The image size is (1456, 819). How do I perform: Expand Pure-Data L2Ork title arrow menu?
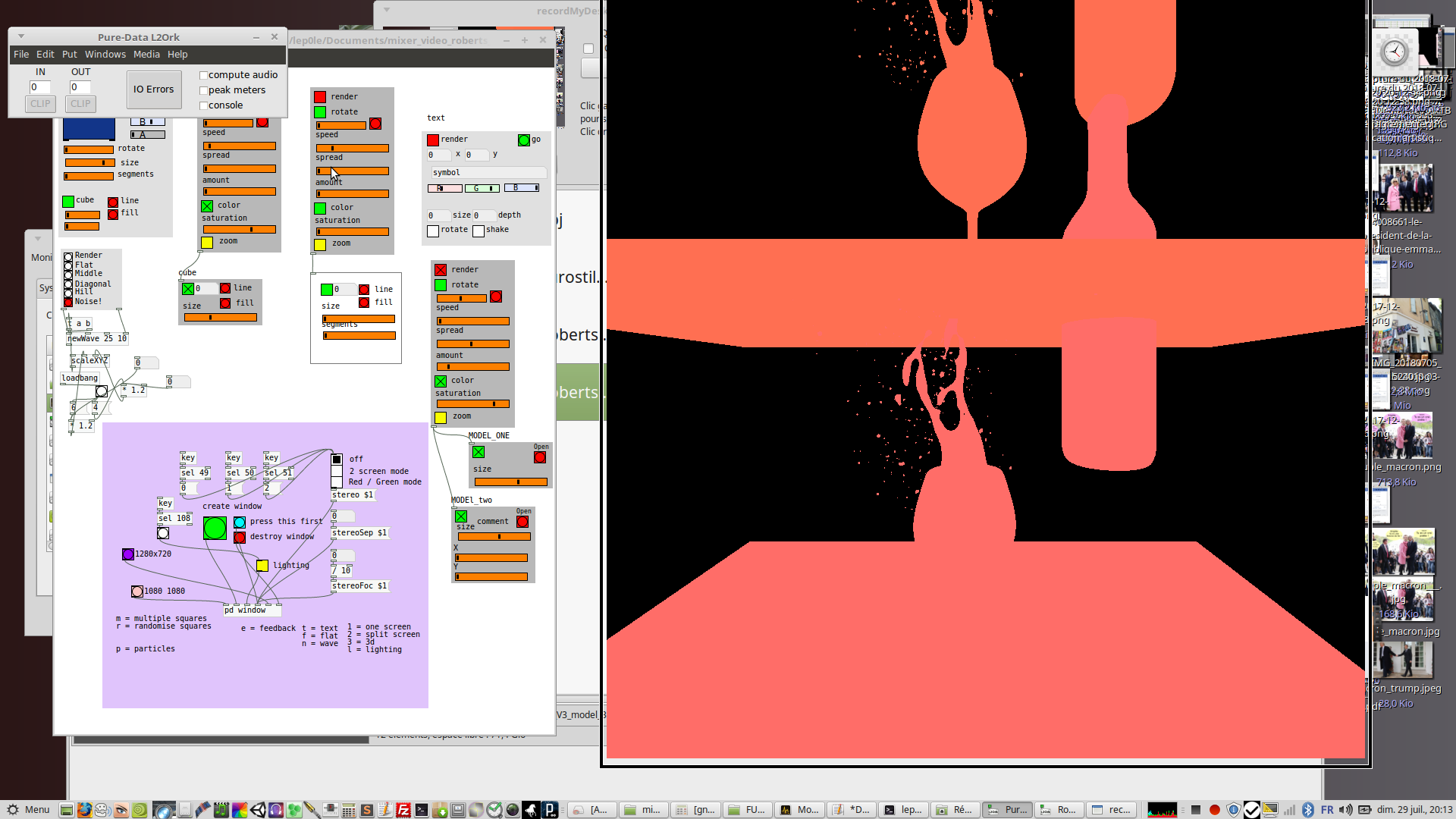[21, 36]
